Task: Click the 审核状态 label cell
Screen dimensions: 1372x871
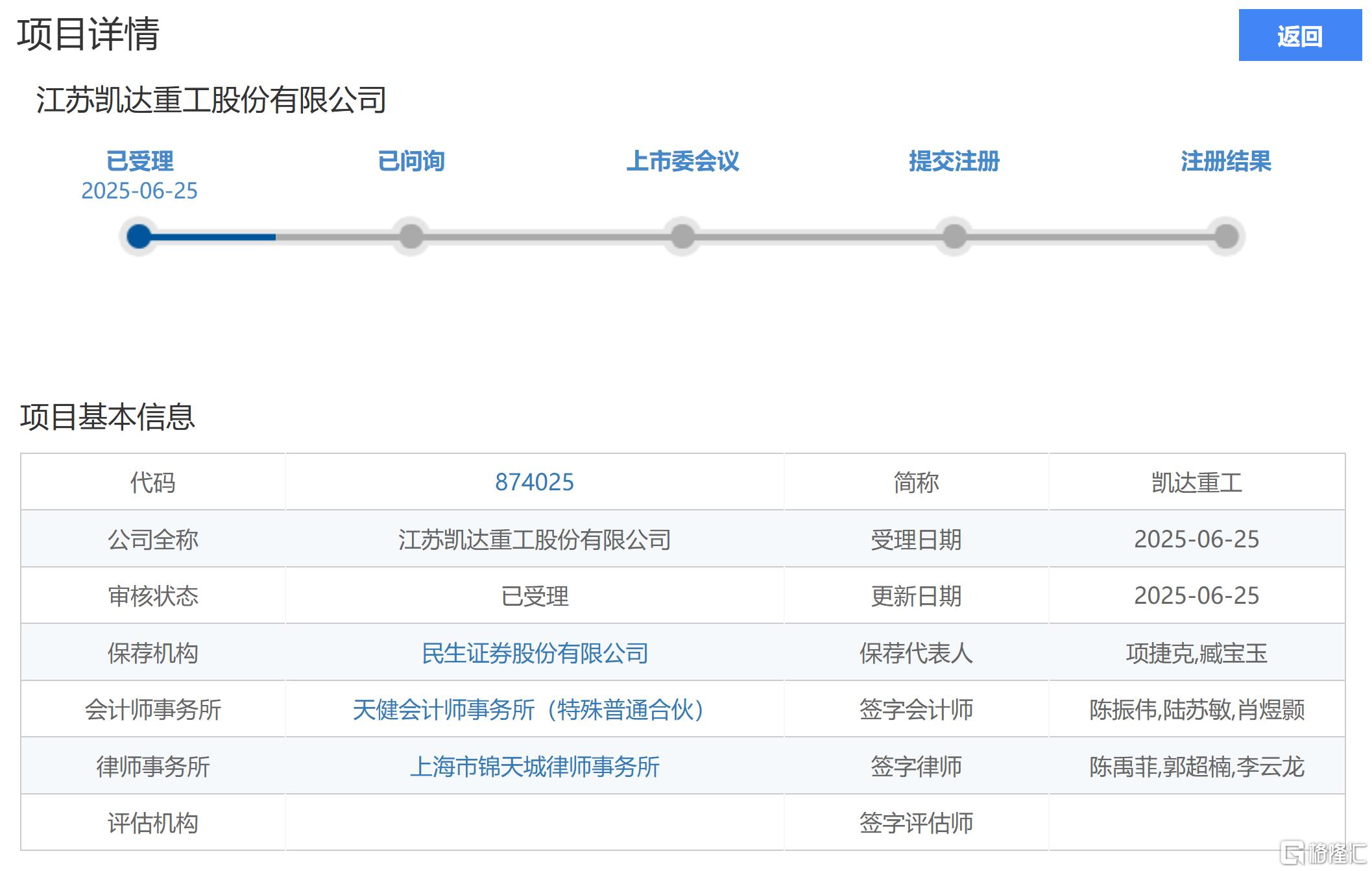Action: pyautogui.click(x=153, y=595)
